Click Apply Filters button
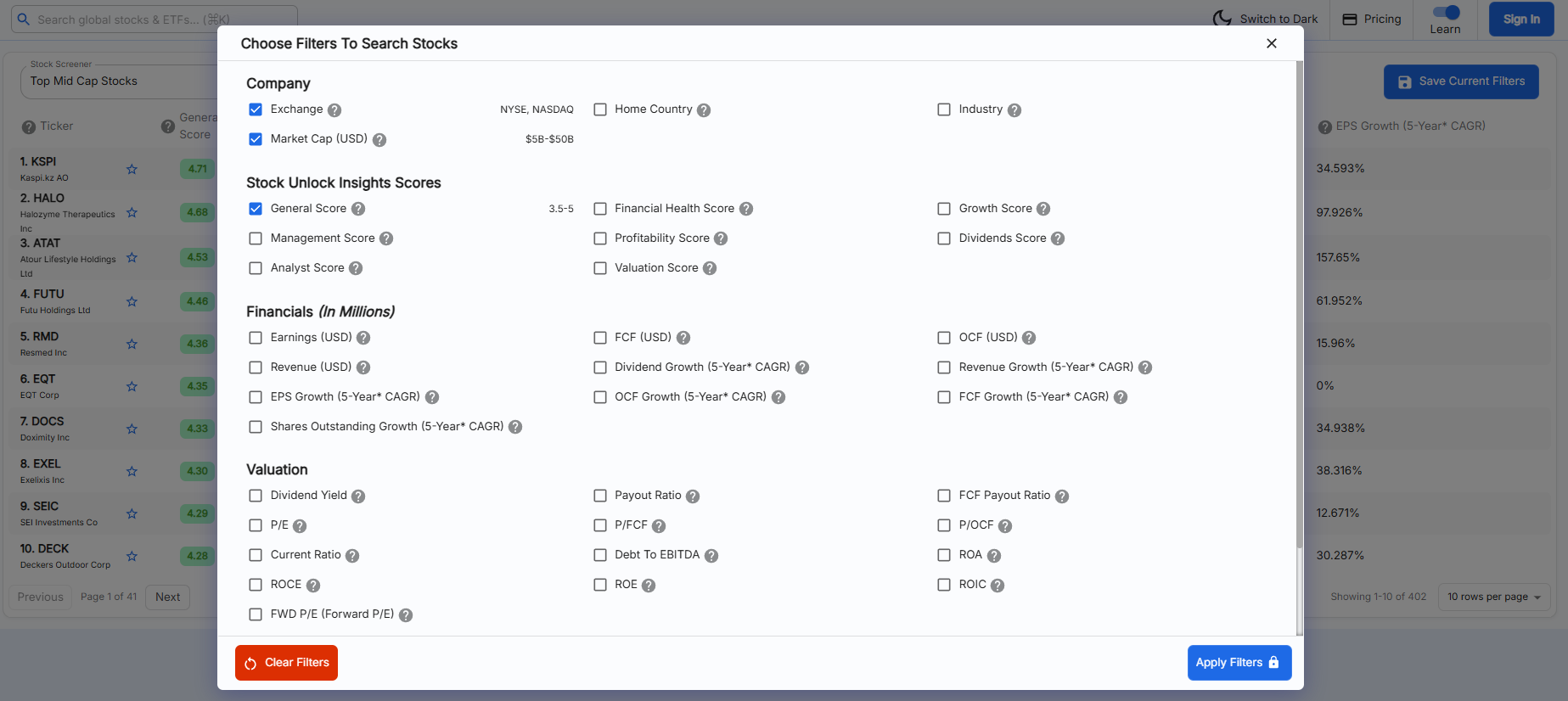 (1239, 663)
